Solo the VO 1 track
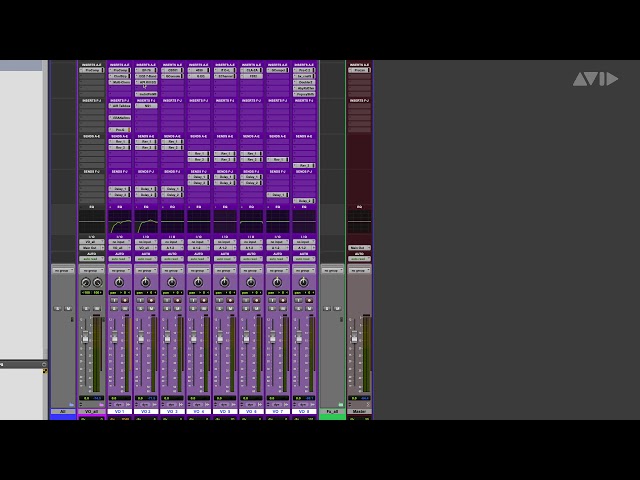This screenshot has width=640, height=480. pos(114,309)
